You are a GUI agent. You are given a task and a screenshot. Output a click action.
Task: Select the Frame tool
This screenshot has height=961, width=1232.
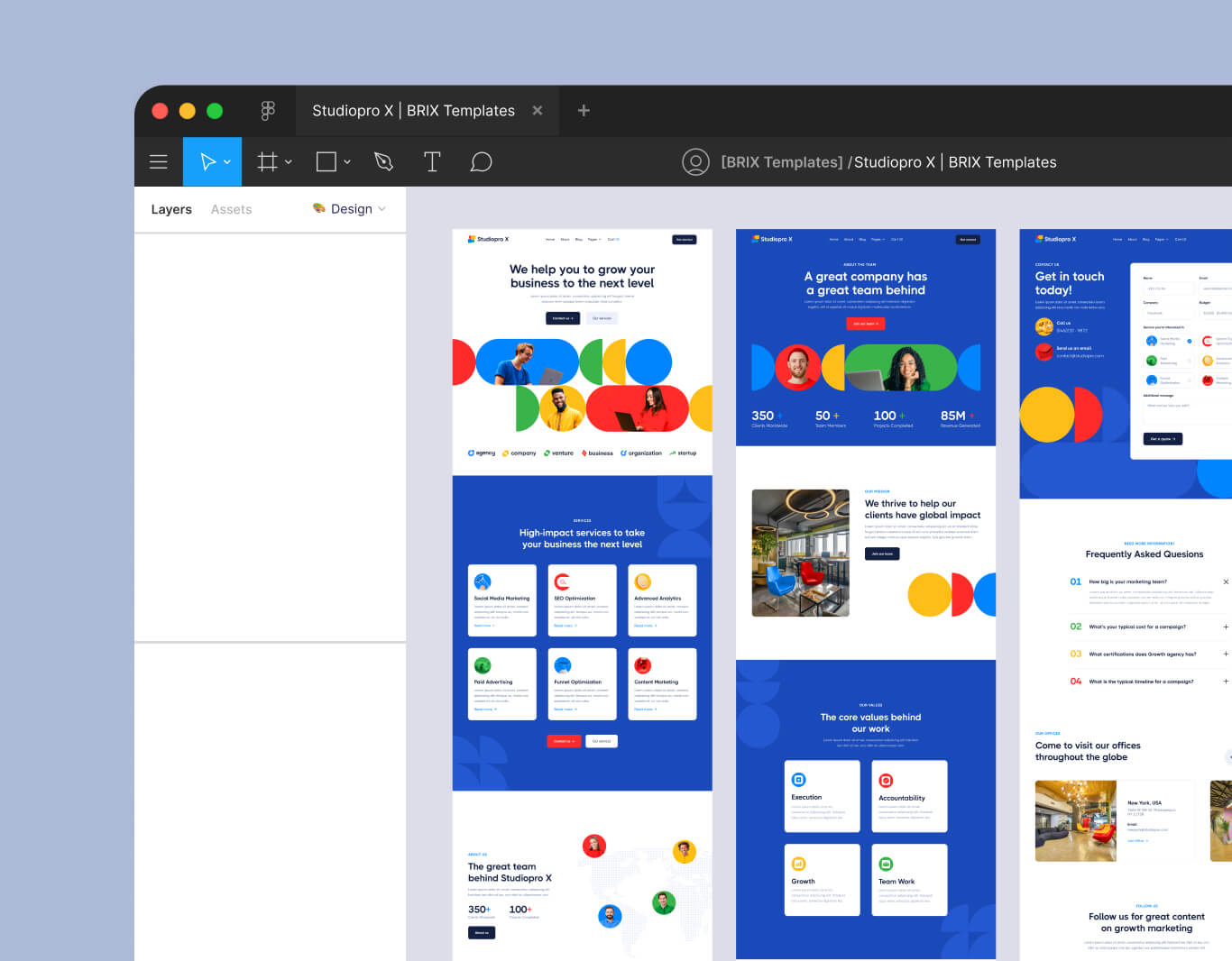coord(267,161)
